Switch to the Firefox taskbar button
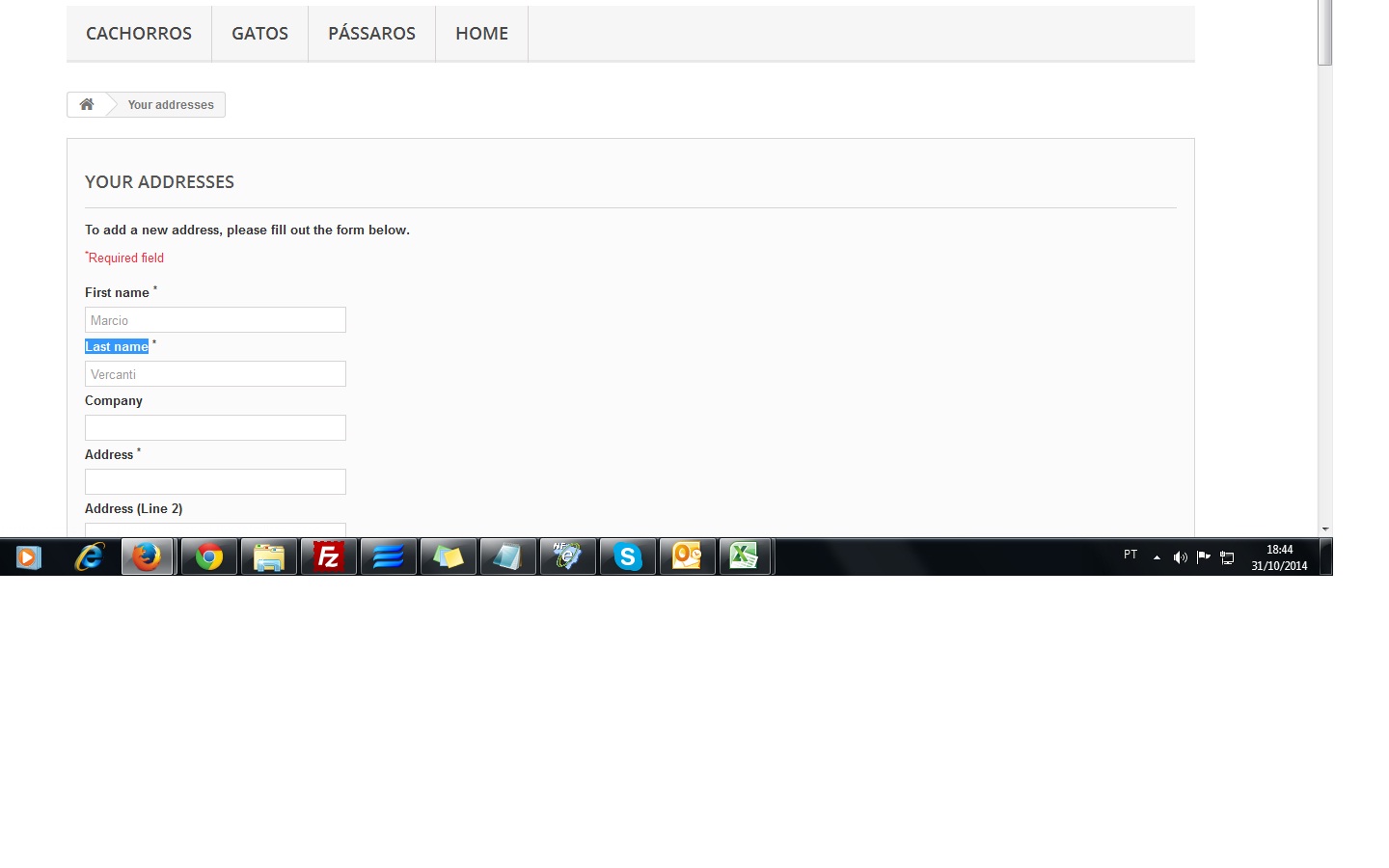Image resolution: width=1389 pixels, height=868 pixels. click(148, 557)
